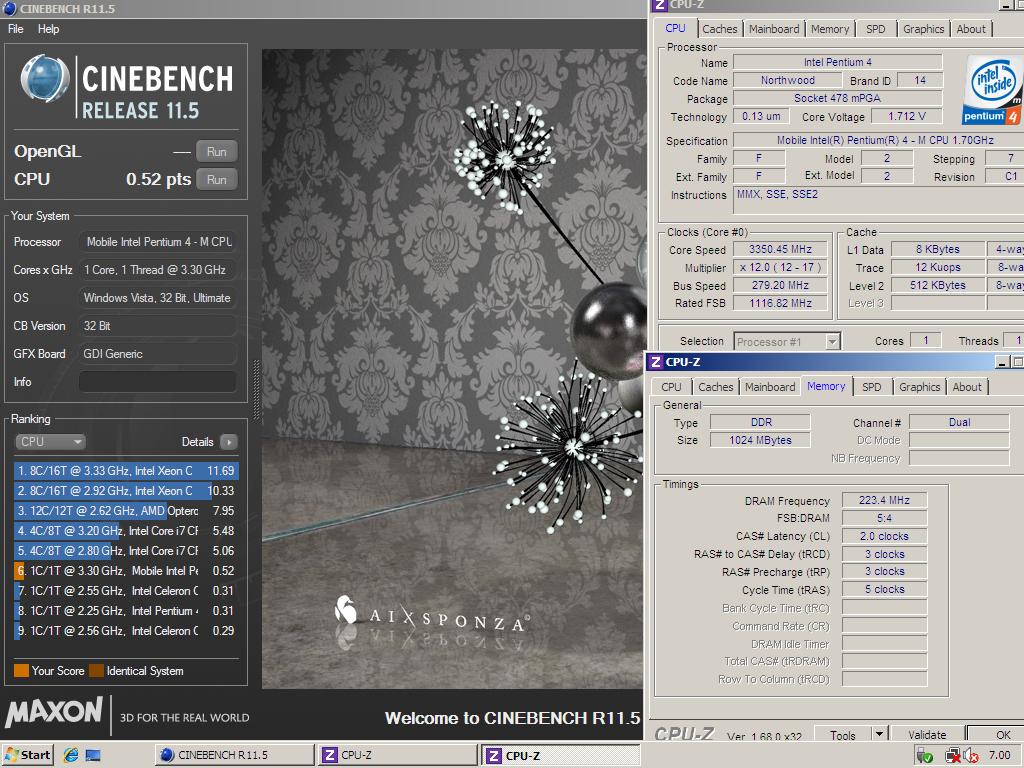Viewport: 1024px width, 768px height.
Task: Switch to Mainboard tab in lower CPU-Z window
Action: 770,387
